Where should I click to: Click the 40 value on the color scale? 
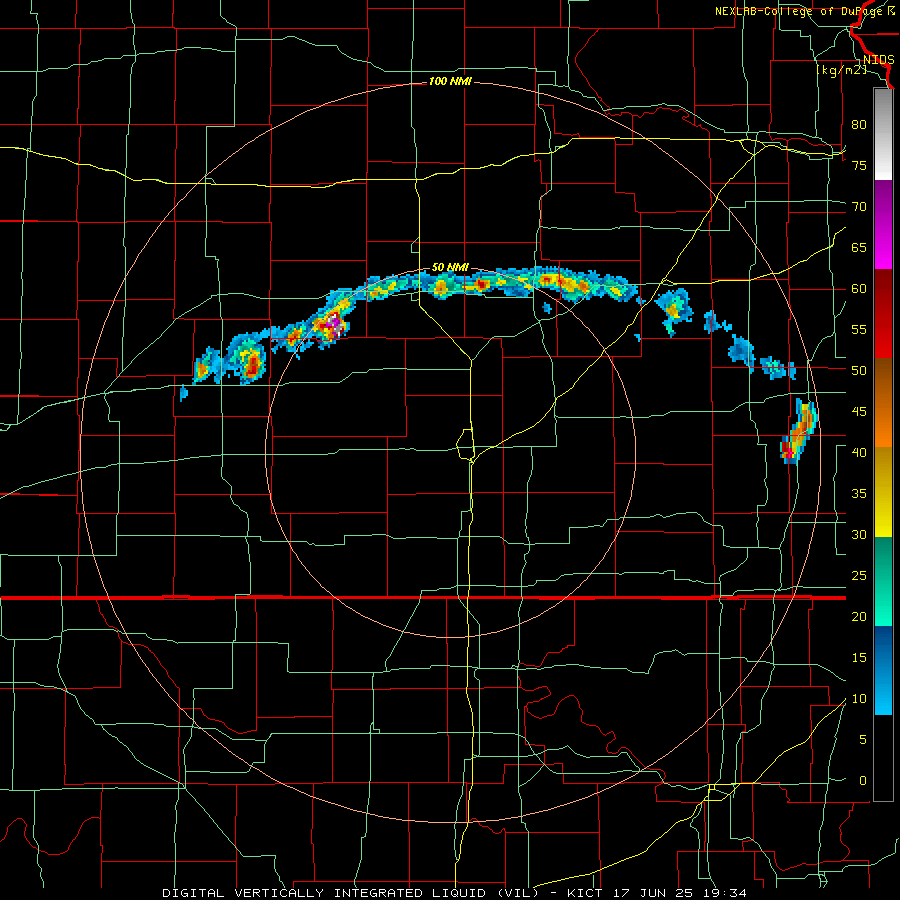tap(859, 452)
